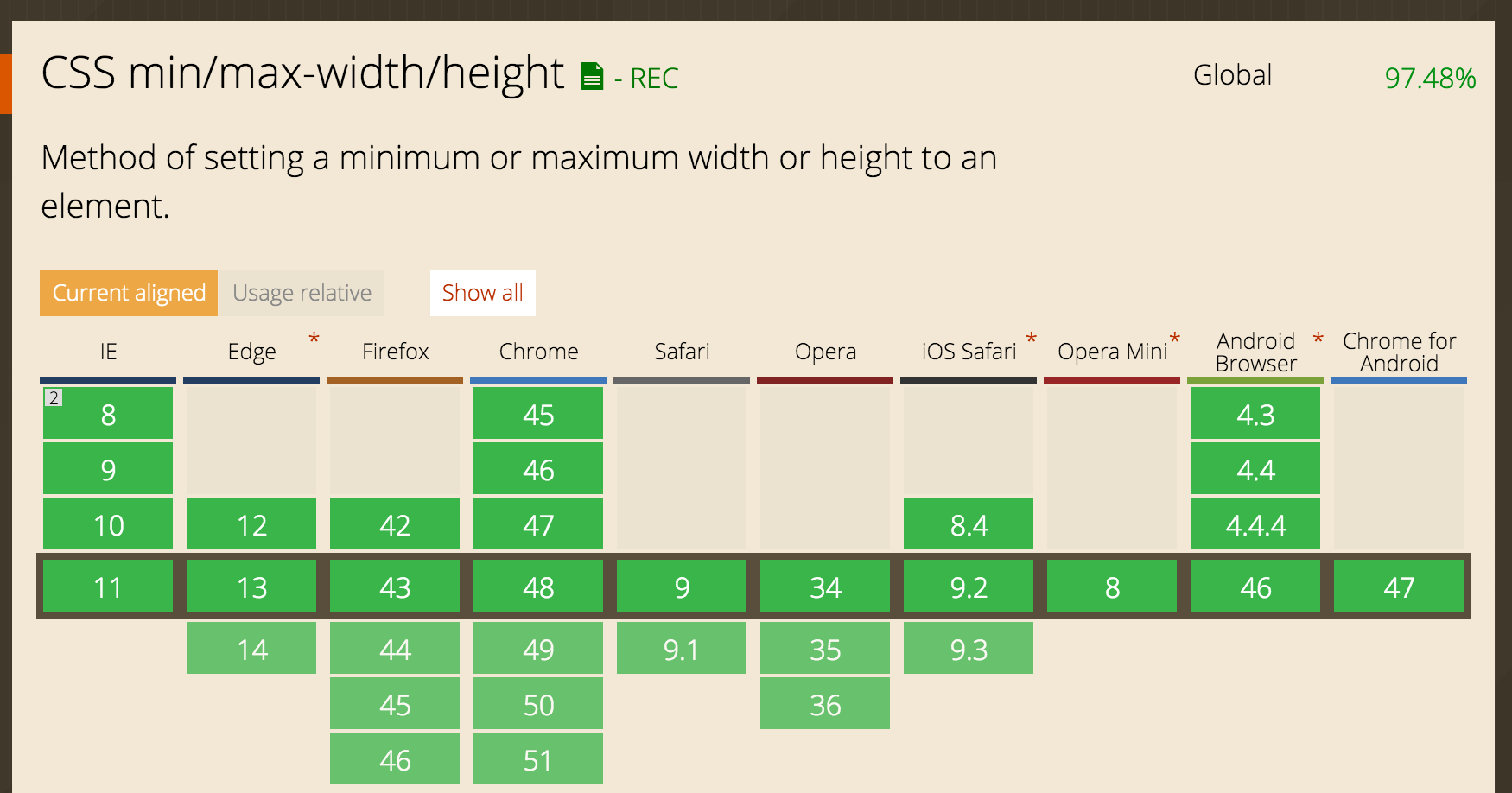Click the iOS Safari 8.4 cell

969,525
